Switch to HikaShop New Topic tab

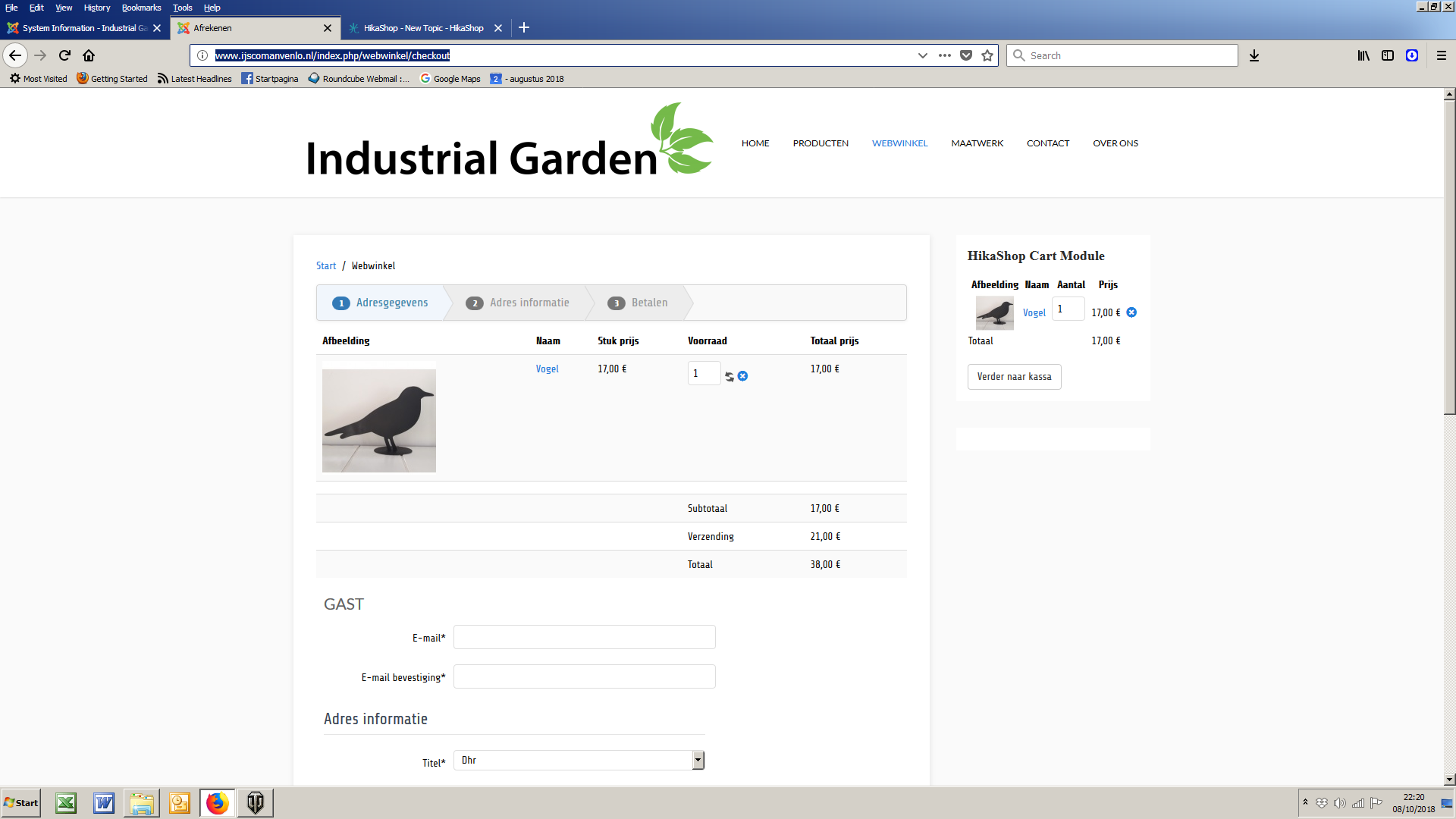point(423,28)
